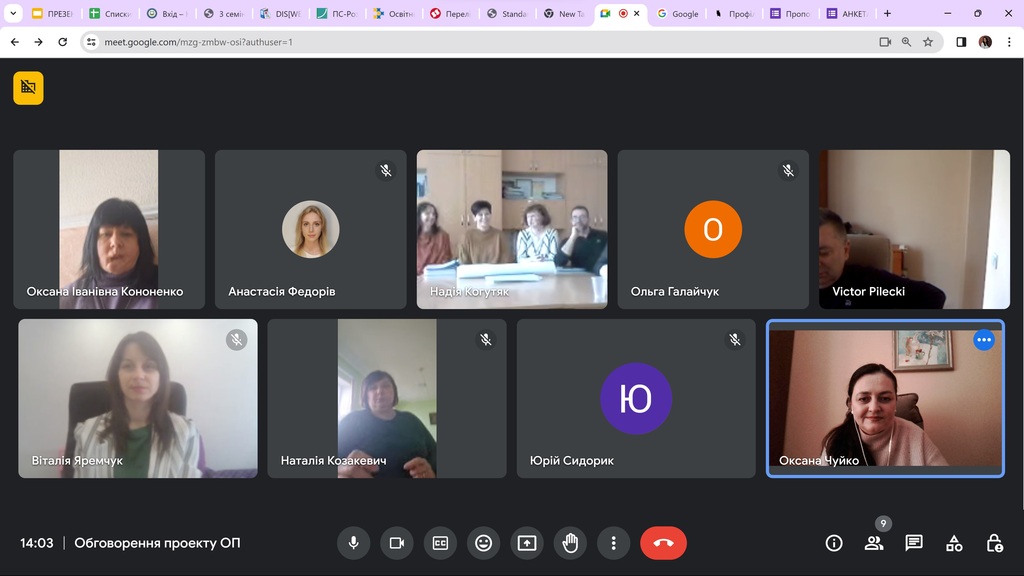
Task: Open the chat messages panel
Action: click(x=914, y=543)
